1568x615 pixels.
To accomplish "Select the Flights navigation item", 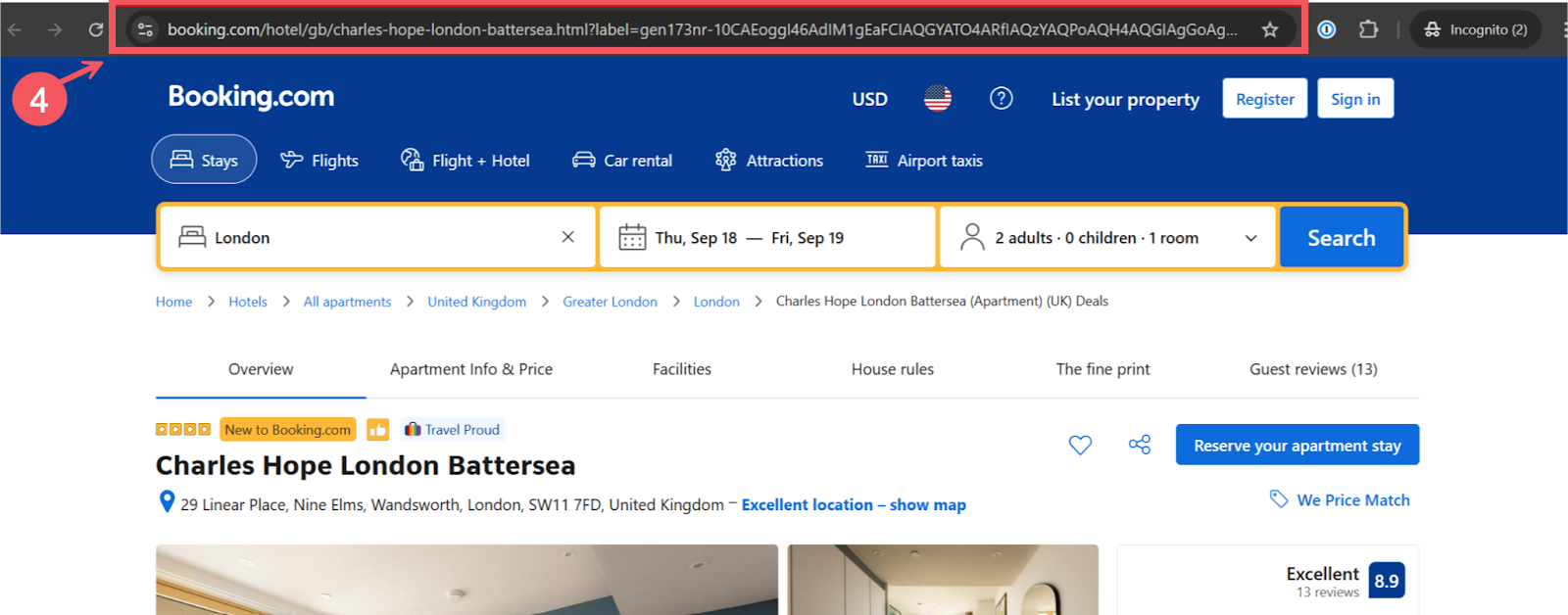I will tap(319, 160).
